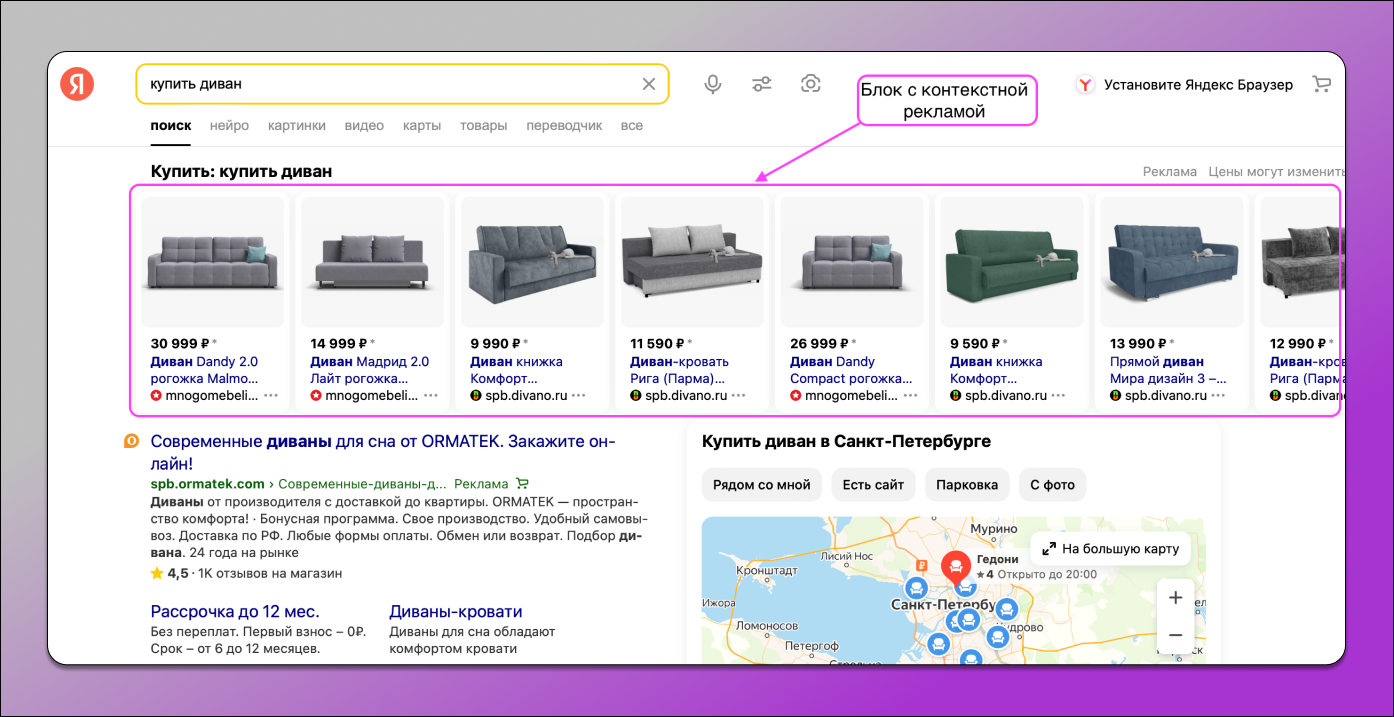Open the 'Рассрочка до 12 мес.' link
This screenshot has height=717, width=1394.
[x=235, y=611]
